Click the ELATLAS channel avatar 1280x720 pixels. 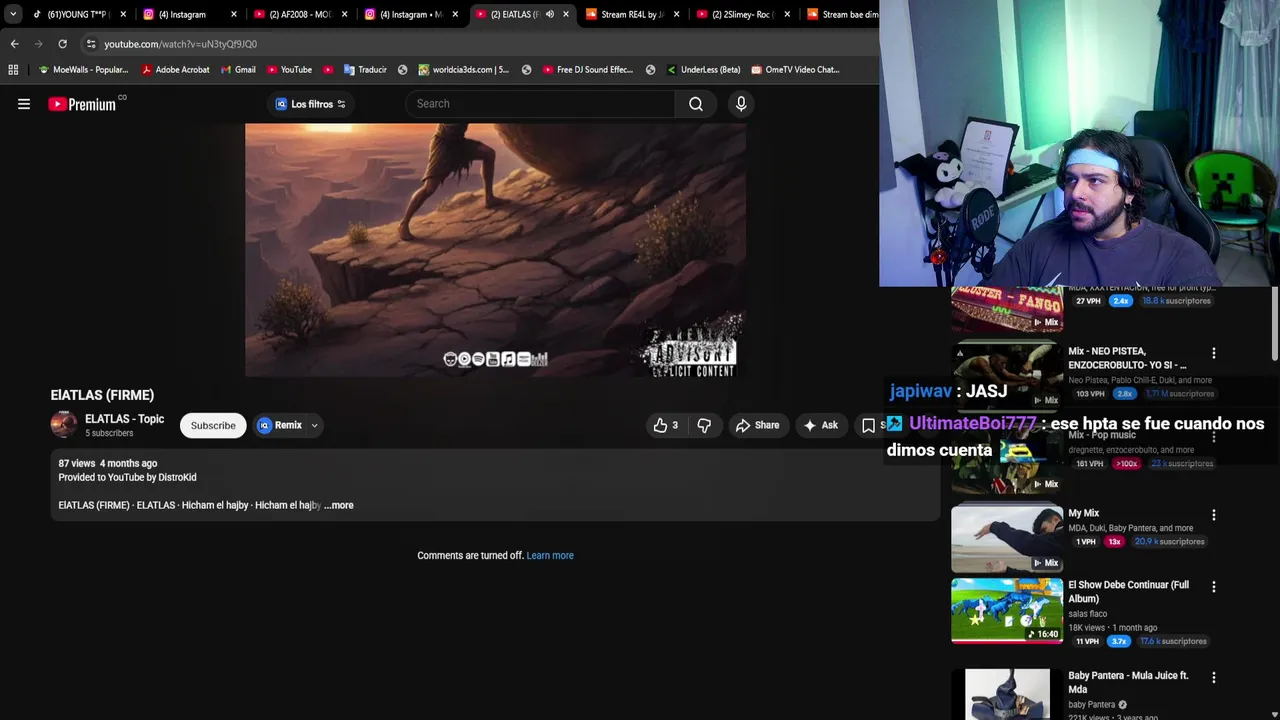[64, 425]
